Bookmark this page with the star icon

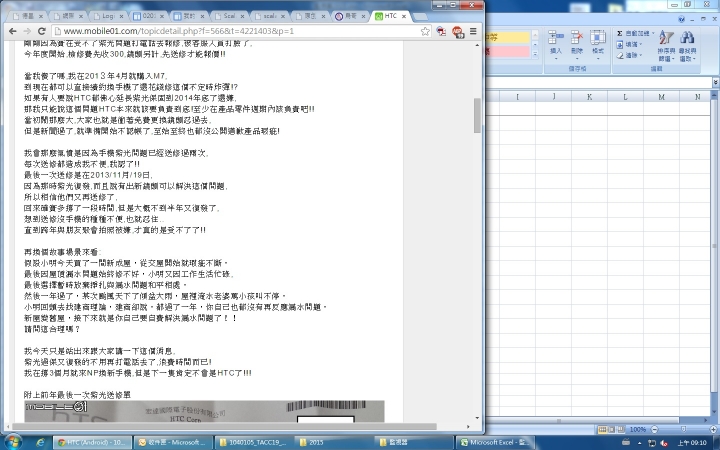(x=425, y=31)
